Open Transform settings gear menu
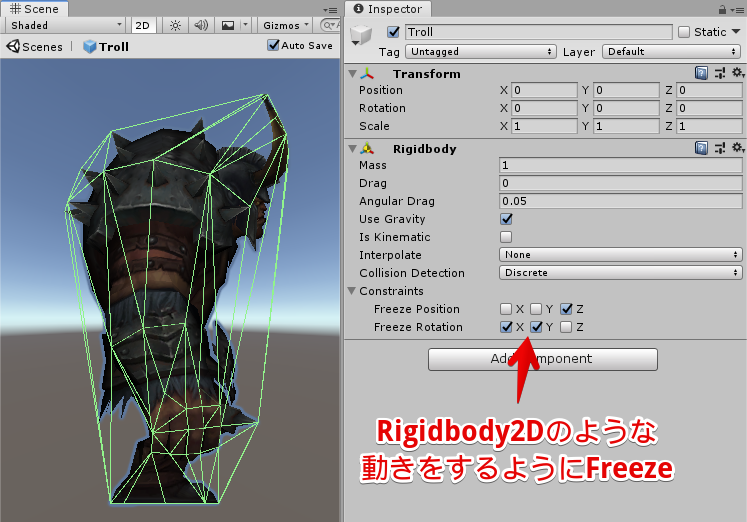 point(738,73)
